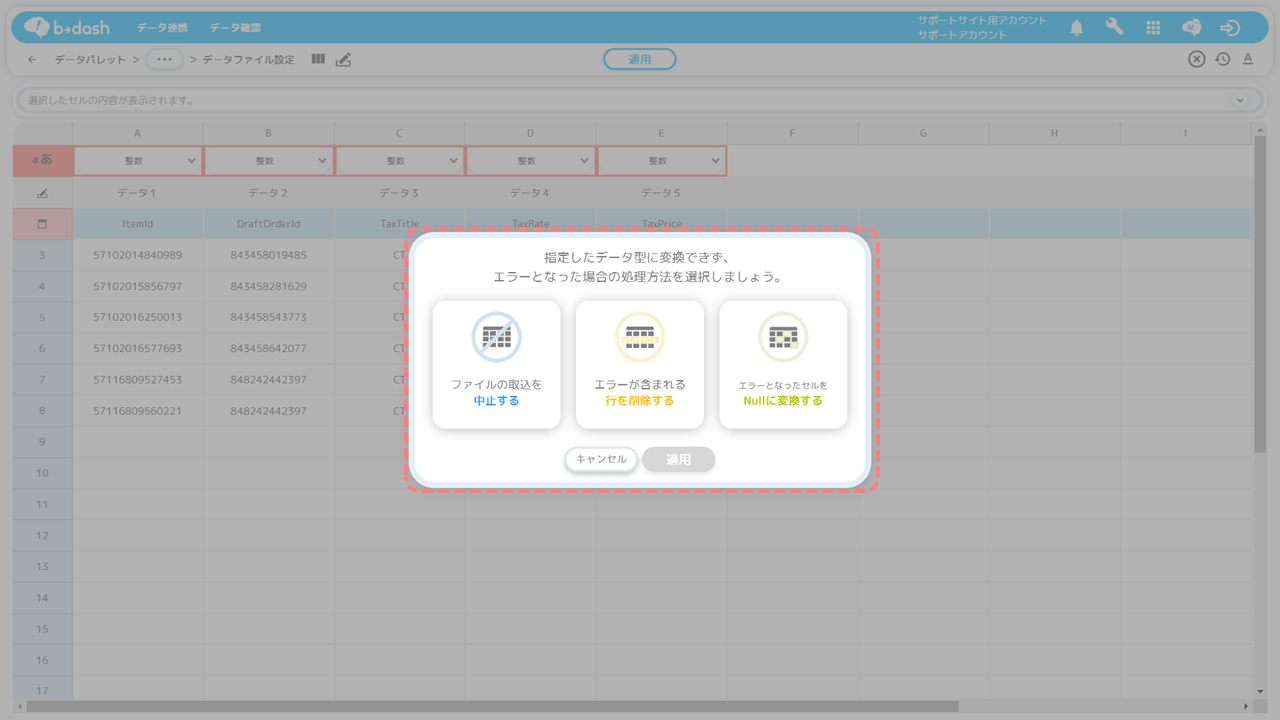The image size is (1280, 720).
Task: Click the back arrow beside データパレット
Action: [32, 60]
